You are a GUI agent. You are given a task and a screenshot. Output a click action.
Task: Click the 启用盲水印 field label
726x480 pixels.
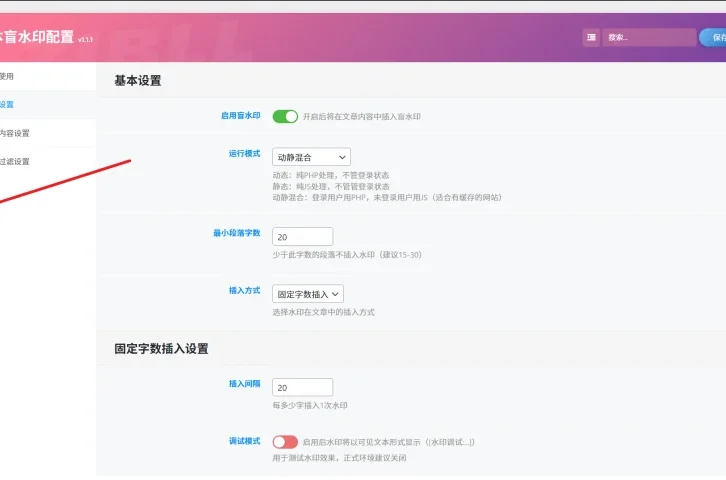240,116
